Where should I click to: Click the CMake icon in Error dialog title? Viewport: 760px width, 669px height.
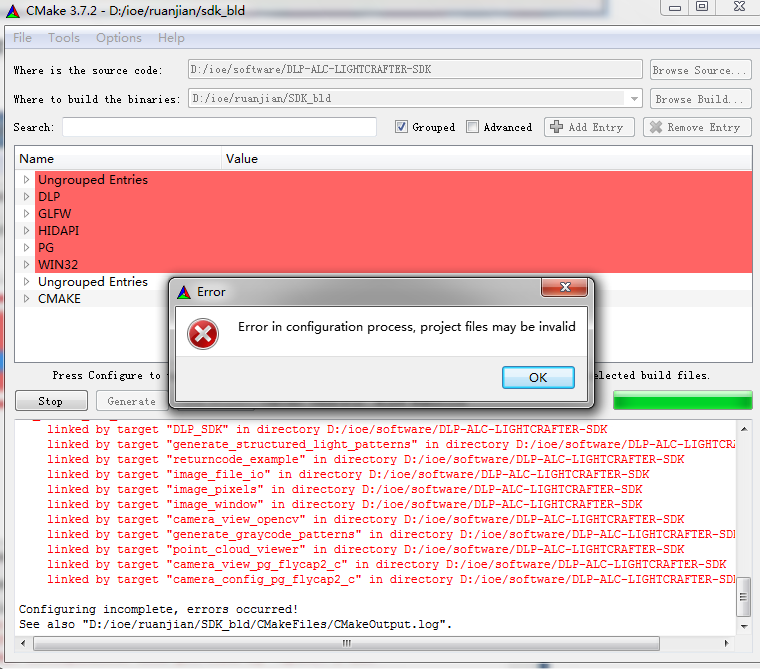coord(184,292)
